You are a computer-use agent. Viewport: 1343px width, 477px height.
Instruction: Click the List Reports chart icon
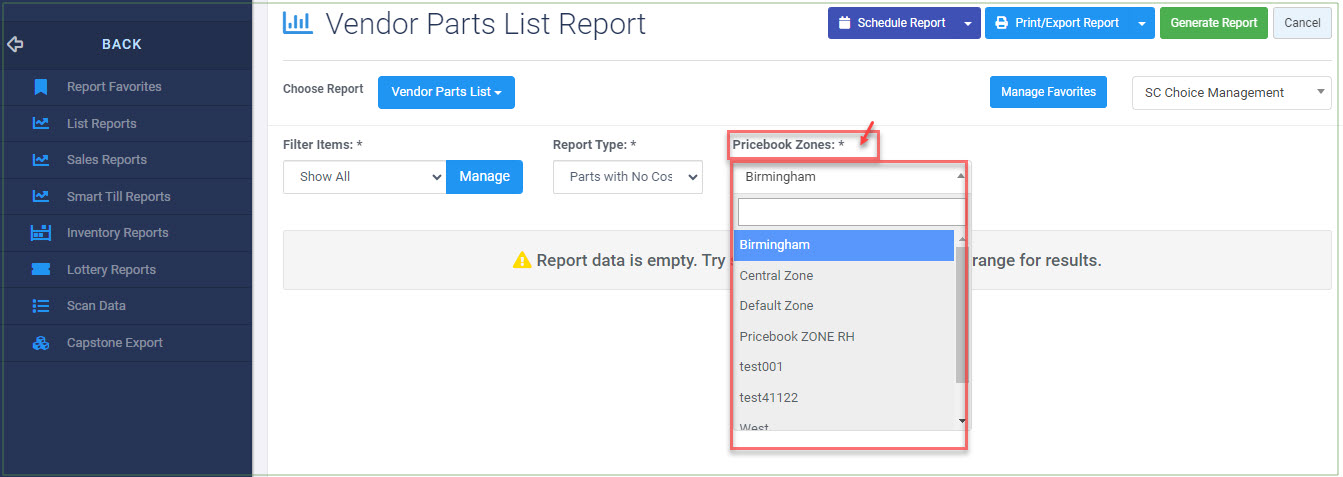click(41, 124)
